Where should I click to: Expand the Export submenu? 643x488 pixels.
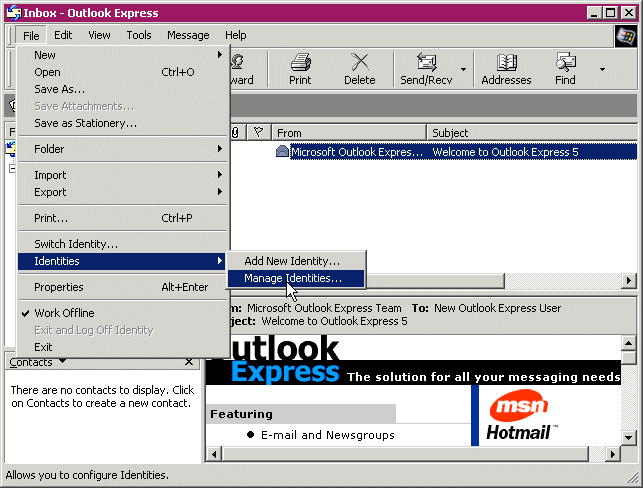[x=122, y=192]
